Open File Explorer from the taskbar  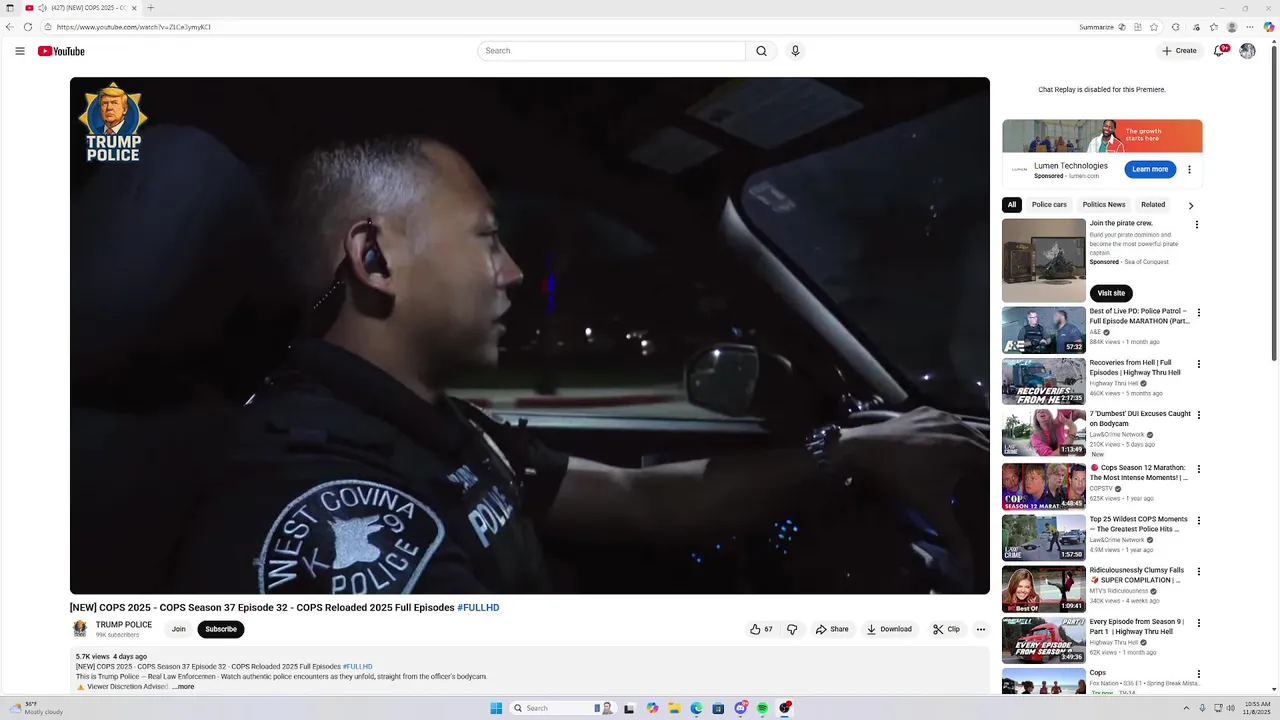click(x=674, y=708)
